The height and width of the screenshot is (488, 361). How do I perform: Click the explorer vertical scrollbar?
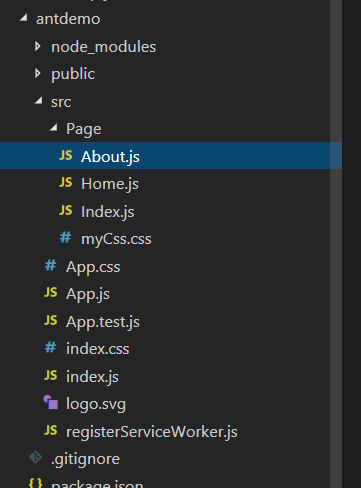pos(336,244)
